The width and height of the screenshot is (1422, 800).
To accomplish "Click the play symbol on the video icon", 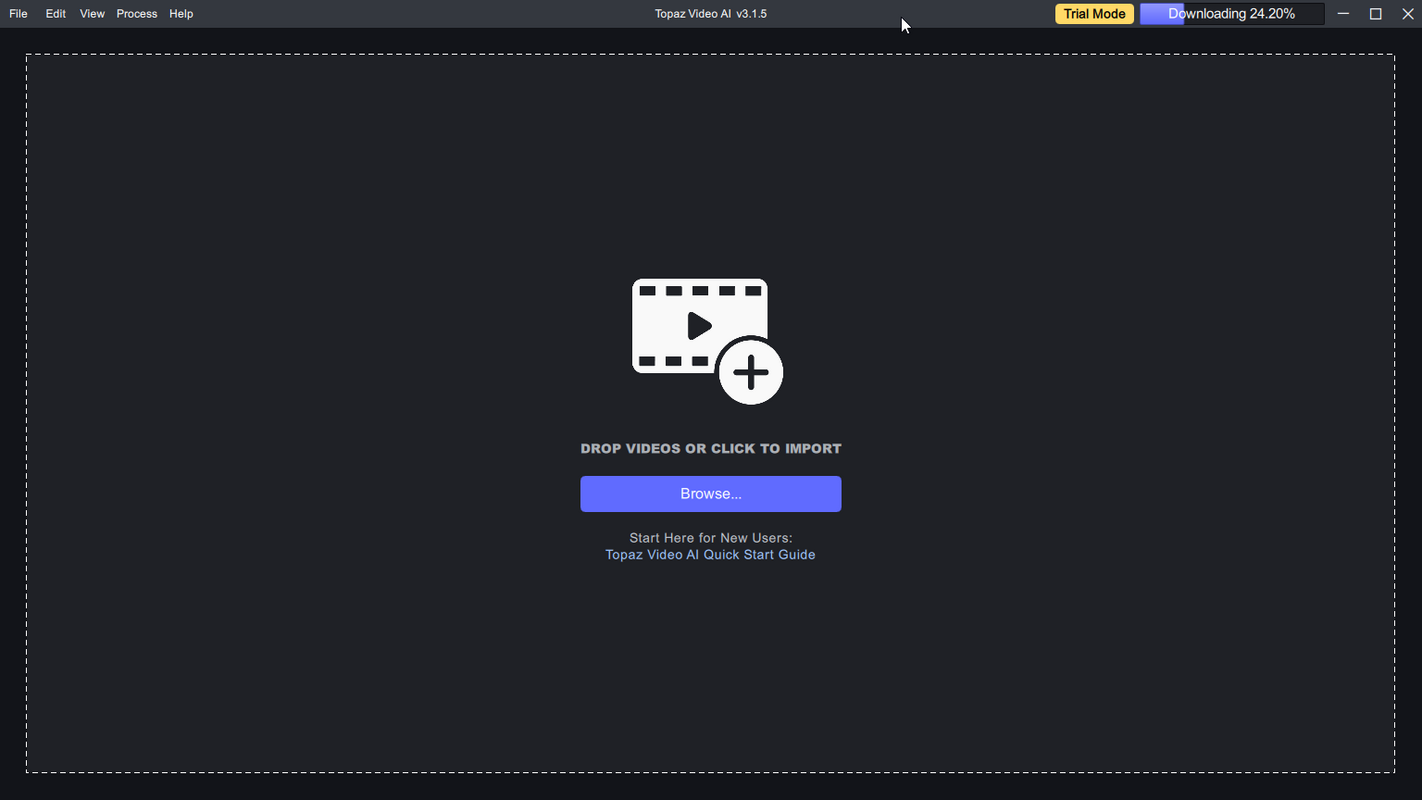I will tap(699, 325).
